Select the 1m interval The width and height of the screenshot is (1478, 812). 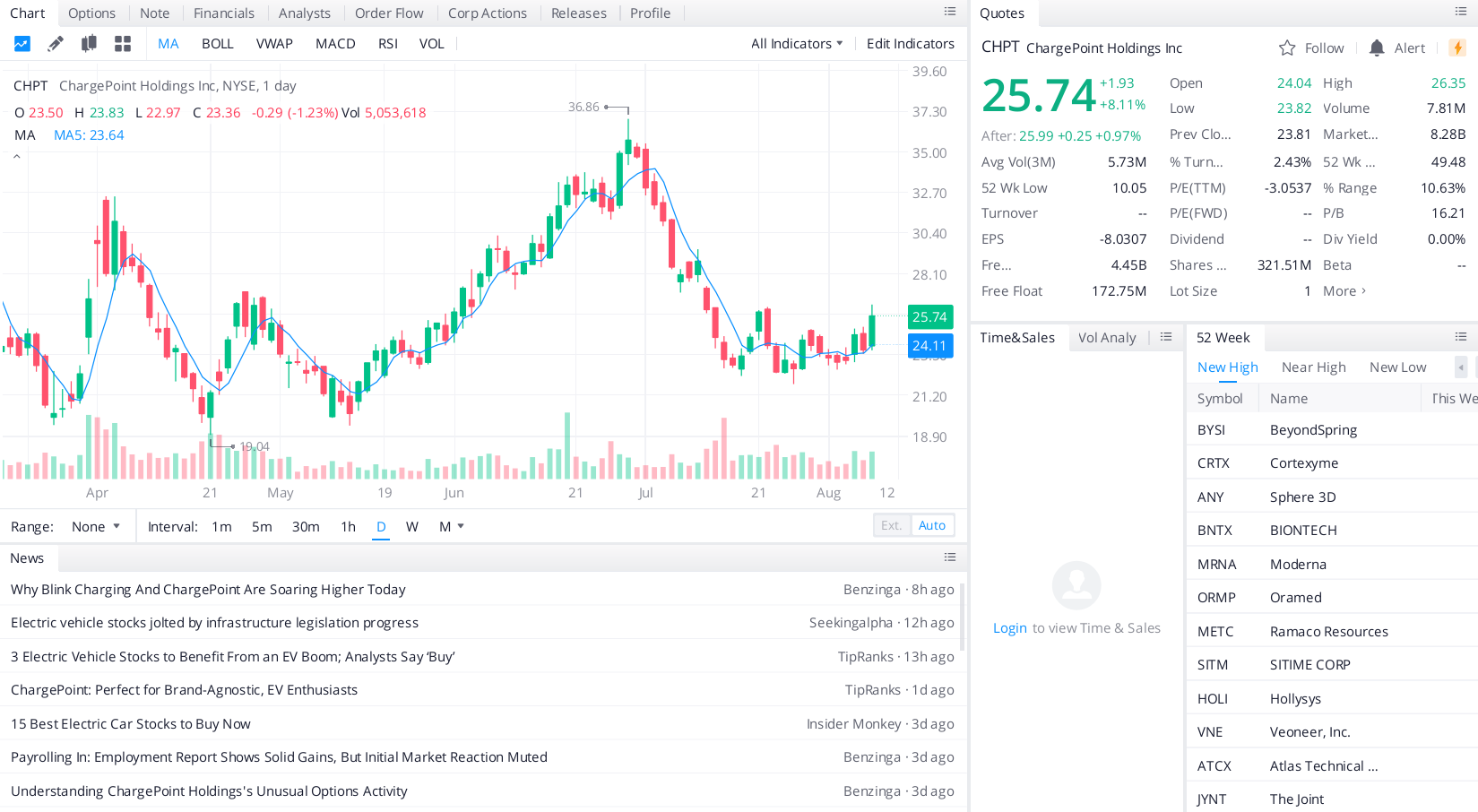pos(222,527)
